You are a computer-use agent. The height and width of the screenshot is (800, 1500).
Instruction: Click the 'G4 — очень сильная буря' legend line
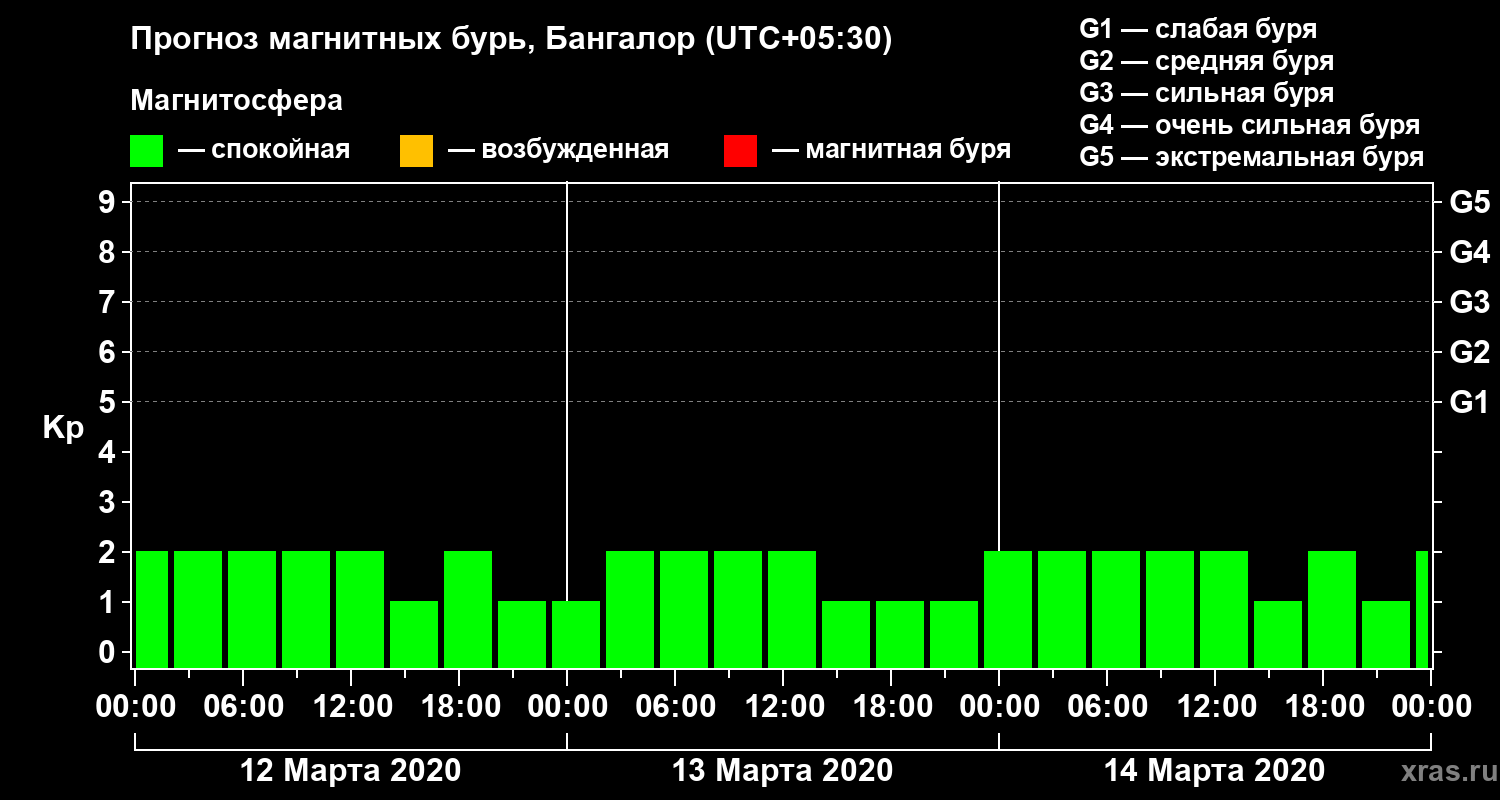pos(1250,125)
